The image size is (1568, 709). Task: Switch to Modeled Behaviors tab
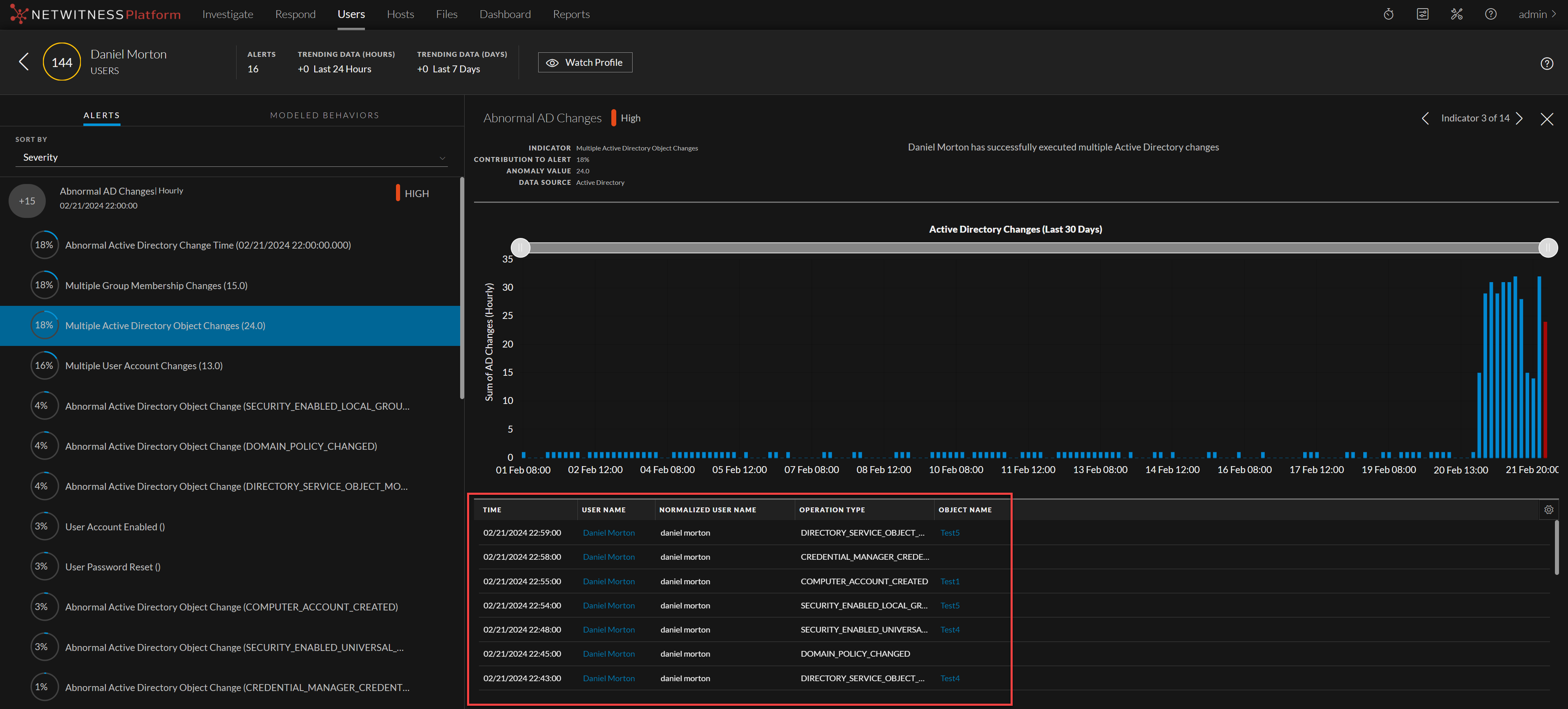tap(324, 115)
